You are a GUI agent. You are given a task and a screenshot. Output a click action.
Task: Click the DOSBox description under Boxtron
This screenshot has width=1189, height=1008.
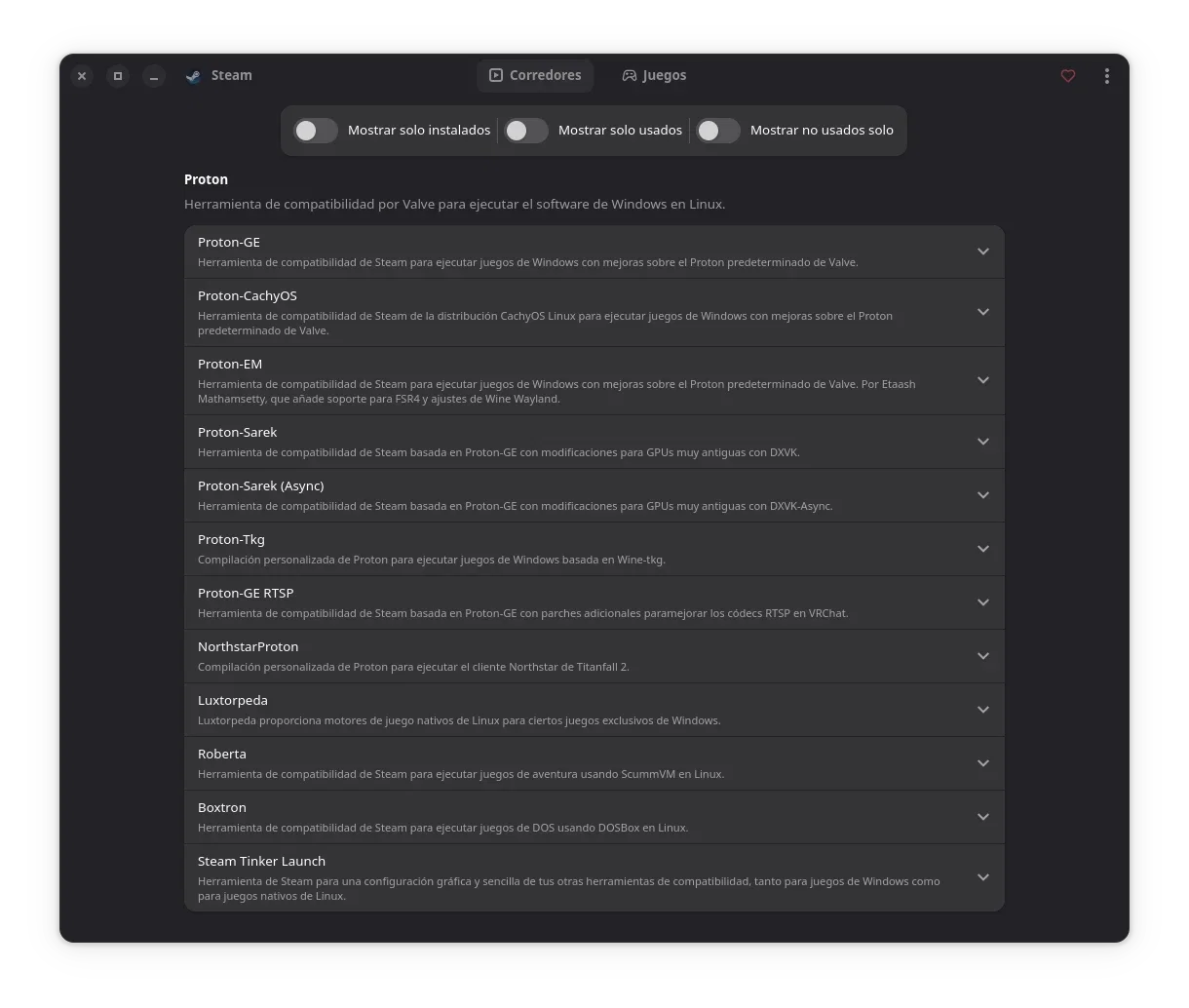443,828
